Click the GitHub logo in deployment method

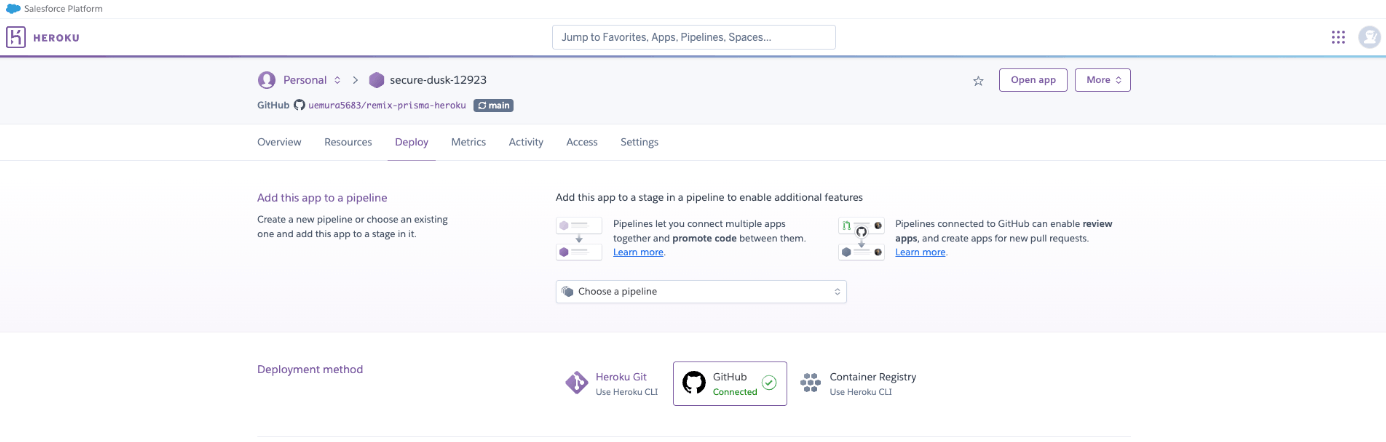coord(694,383)
